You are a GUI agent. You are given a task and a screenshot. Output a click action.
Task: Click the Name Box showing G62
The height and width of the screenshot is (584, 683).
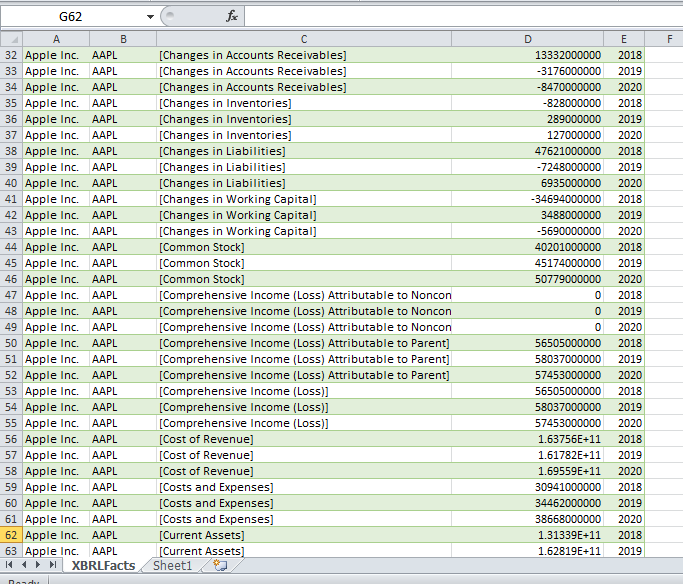(73, 17)
